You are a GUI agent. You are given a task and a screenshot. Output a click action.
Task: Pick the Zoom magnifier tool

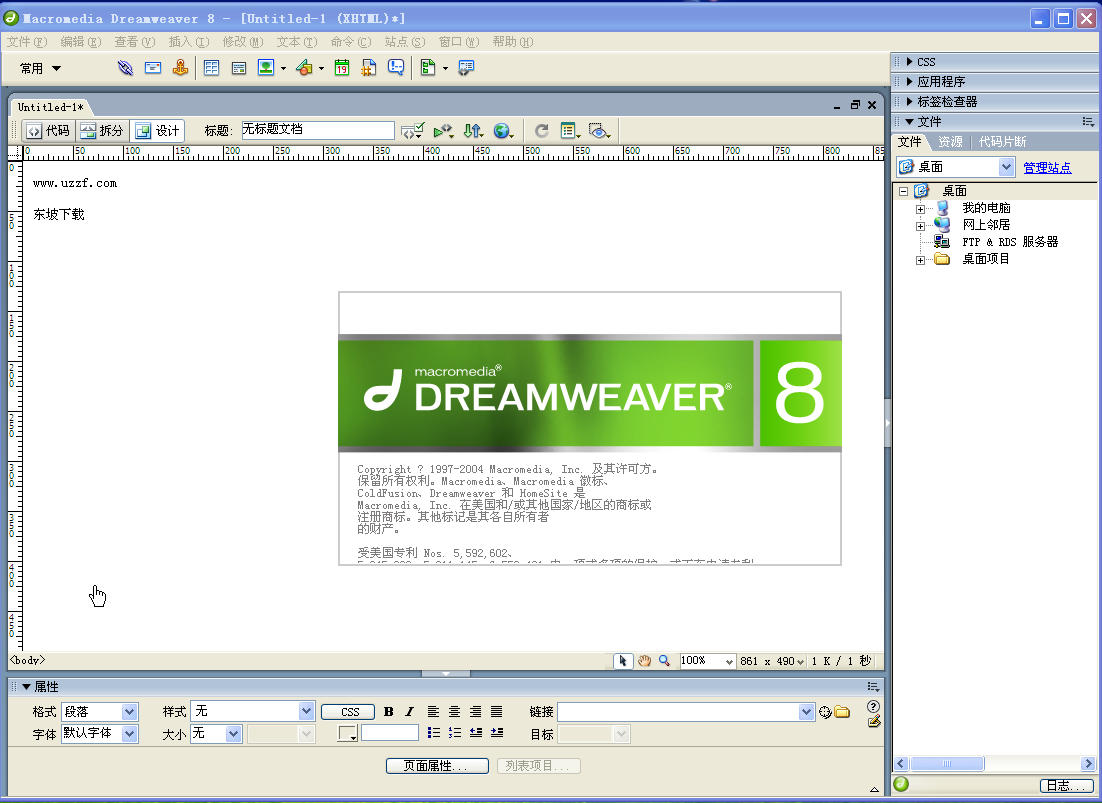tap(664, 661)
